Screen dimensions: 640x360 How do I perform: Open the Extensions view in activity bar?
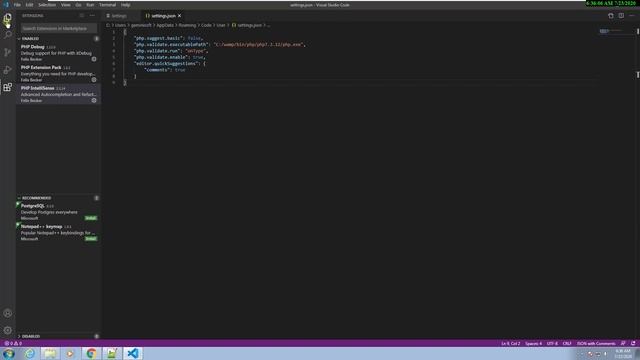tap(7, 87)
